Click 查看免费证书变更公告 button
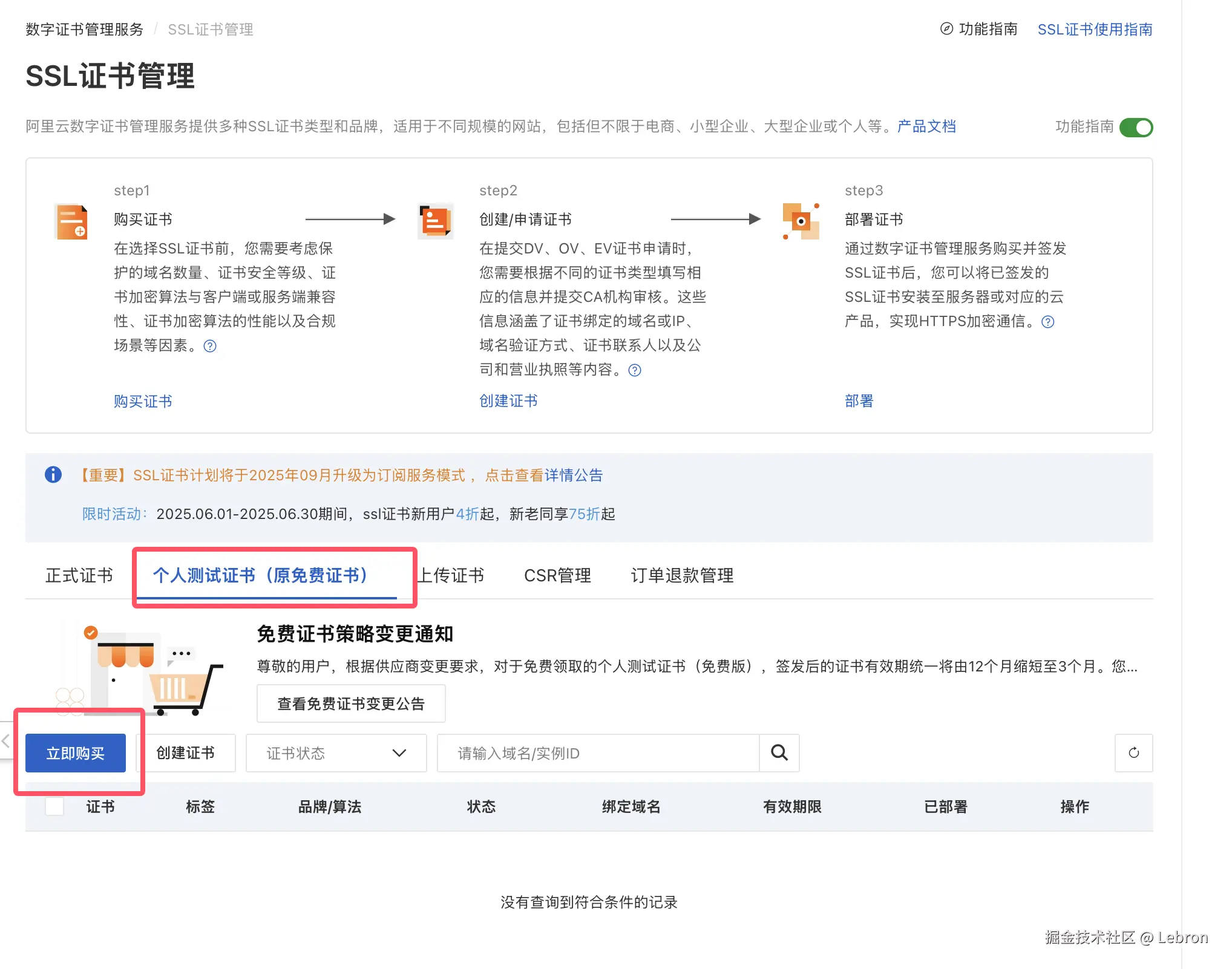Image resolution: width=1232 pixels, height=969 pixels. click(350, 703)
